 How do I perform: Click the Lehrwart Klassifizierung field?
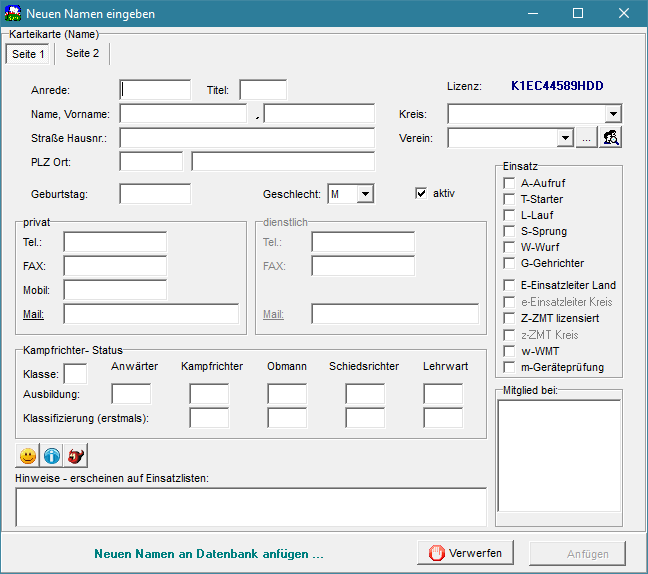(443, 418)
